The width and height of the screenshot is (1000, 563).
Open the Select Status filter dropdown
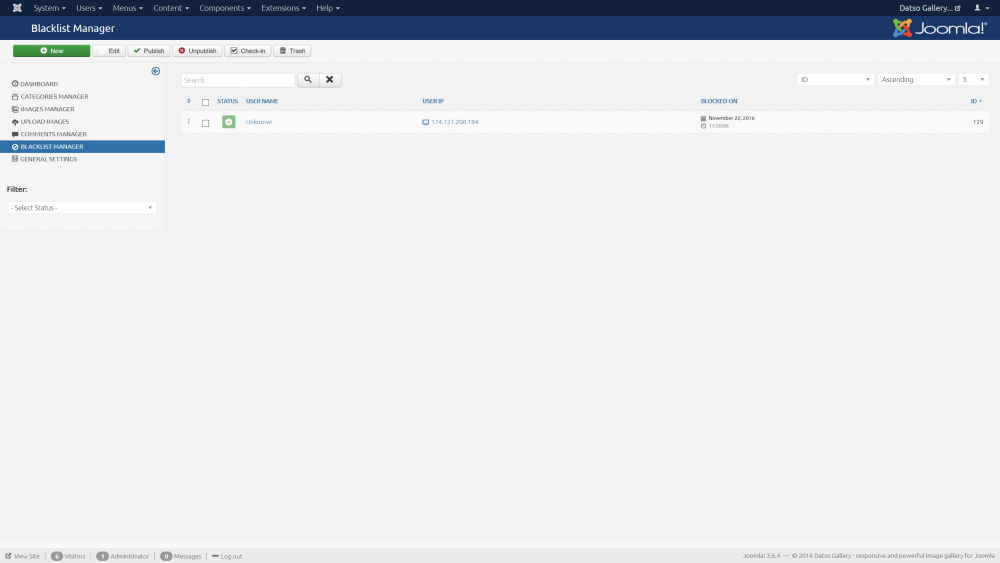(82, 208)
